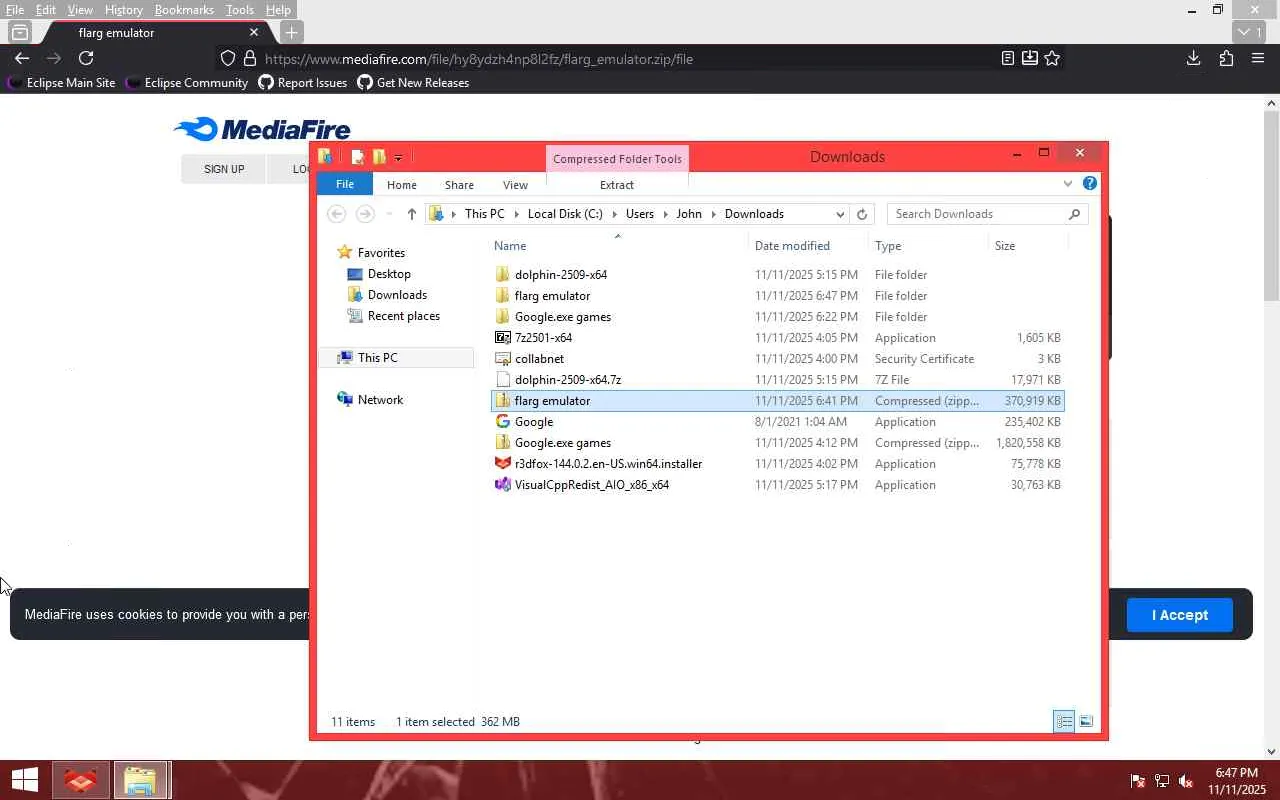This screenshot has width=1280, height=800.
Task: Switch Explorer to Details view
Action: click(x=1064, y=721)
